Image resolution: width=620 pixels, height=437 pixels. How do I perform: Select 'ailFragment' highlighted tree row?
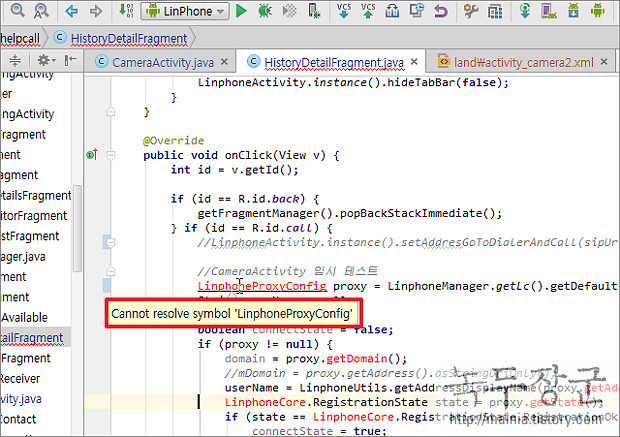(35, 337)
